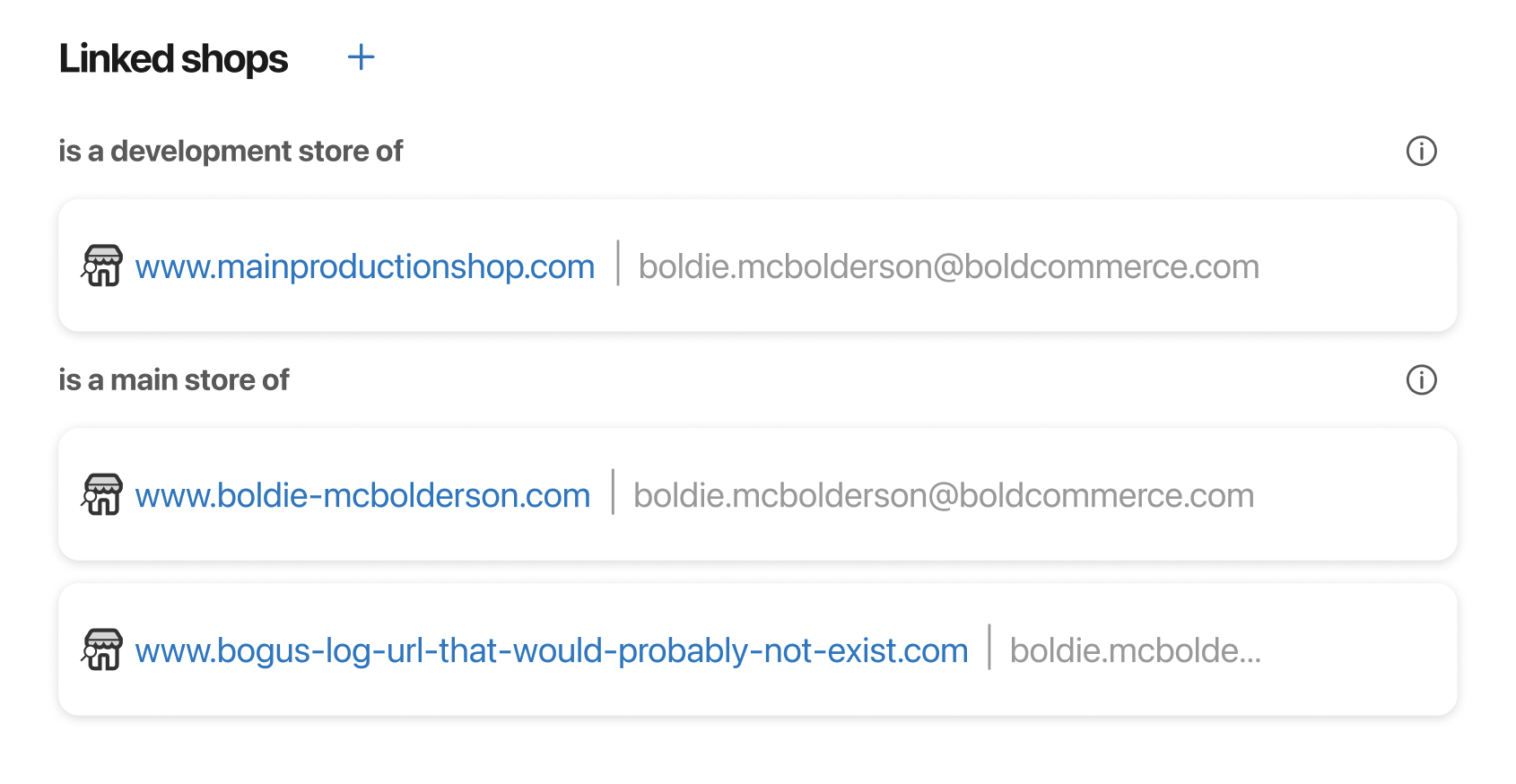Select the email in the boldie-mcbolderson.com card

pyautogui.click(x=944, y=495)
